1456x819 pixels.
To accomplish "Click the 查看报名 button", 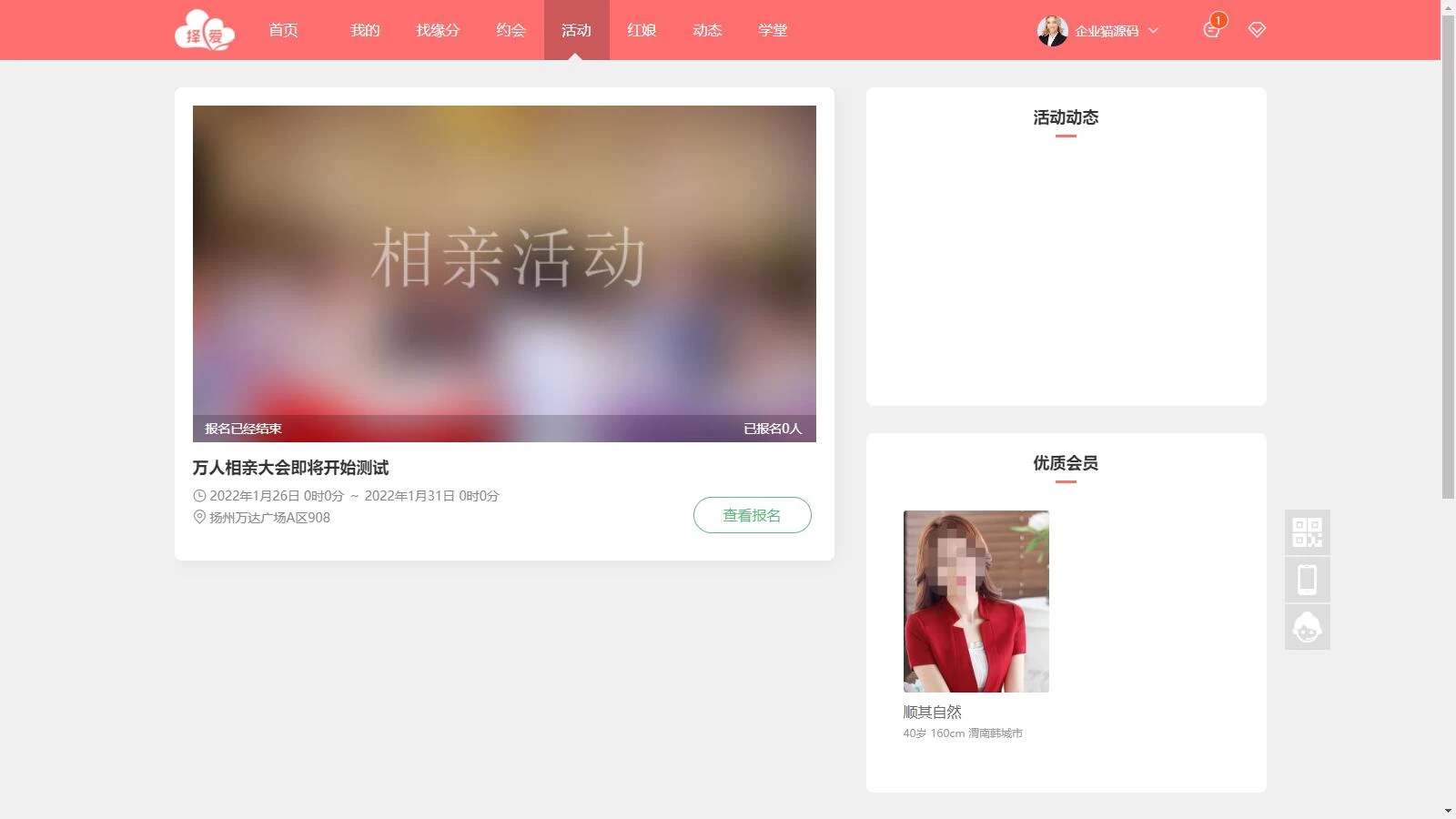I will [753, 514].
